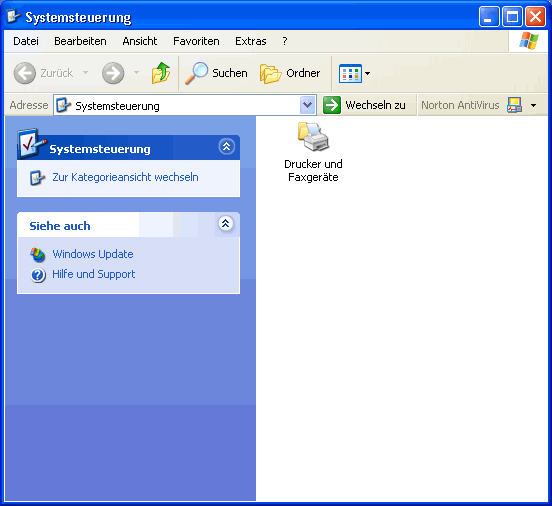The height and width of the screenshot is (506, 552).
Task: Open the Ansicht menu
Action: coord(140,41)
